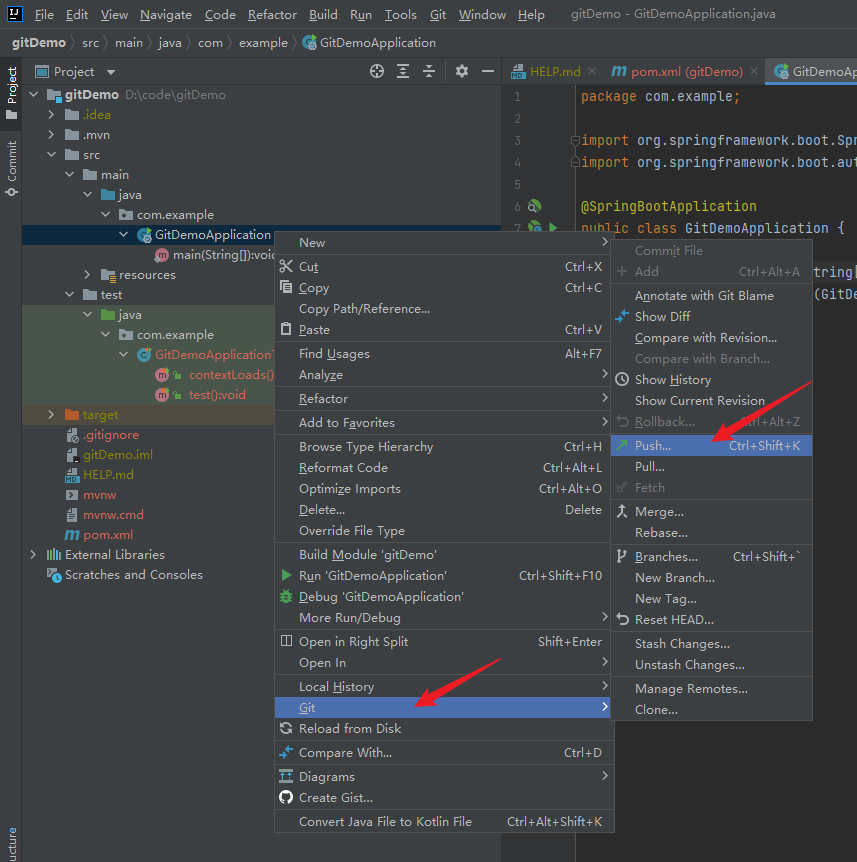Select Manage Remotes... option
Screen dimensions: 857x862
(711, 689)
